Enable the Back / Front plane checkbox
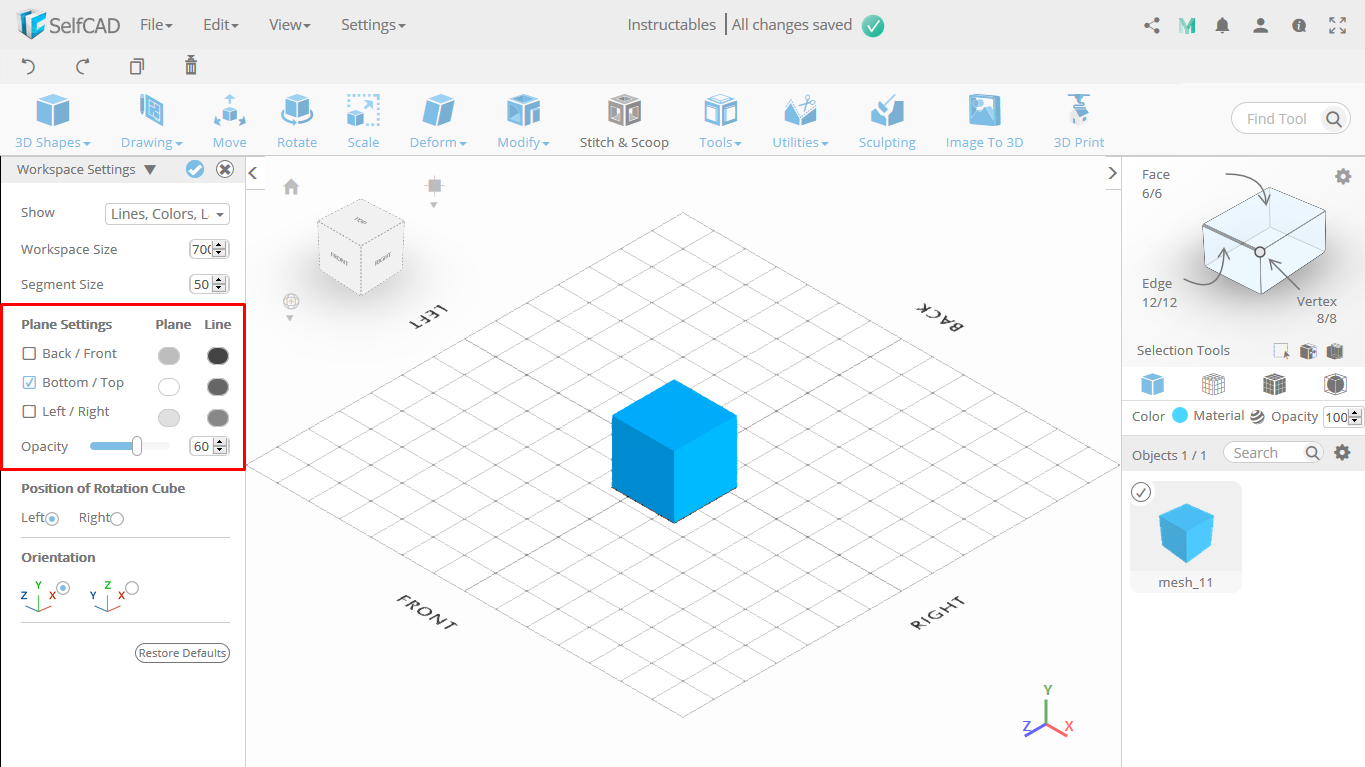 coord(29,354)
